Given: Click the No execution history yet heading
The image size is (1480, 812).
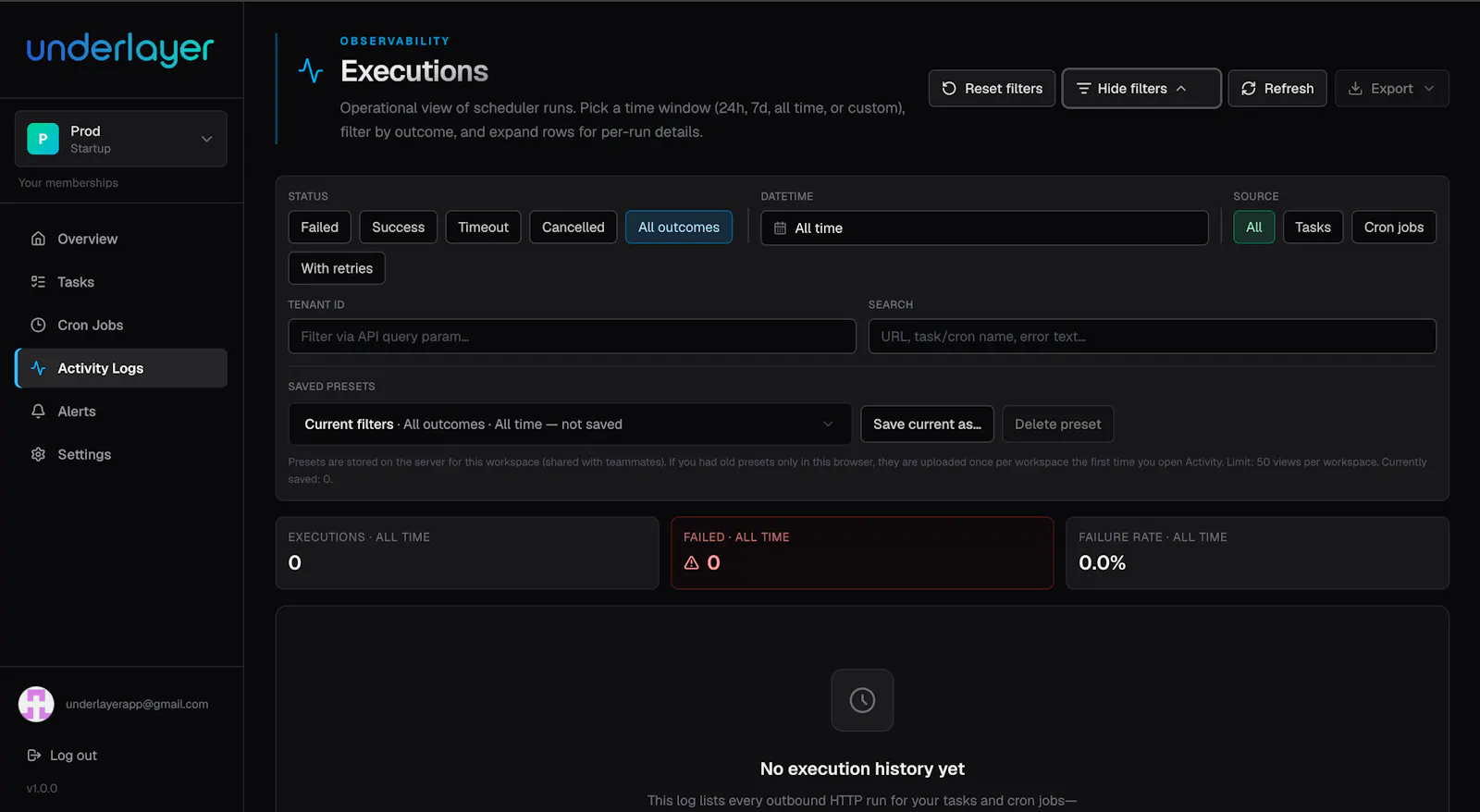Looking at the screenshot, I should pos(862,769).
